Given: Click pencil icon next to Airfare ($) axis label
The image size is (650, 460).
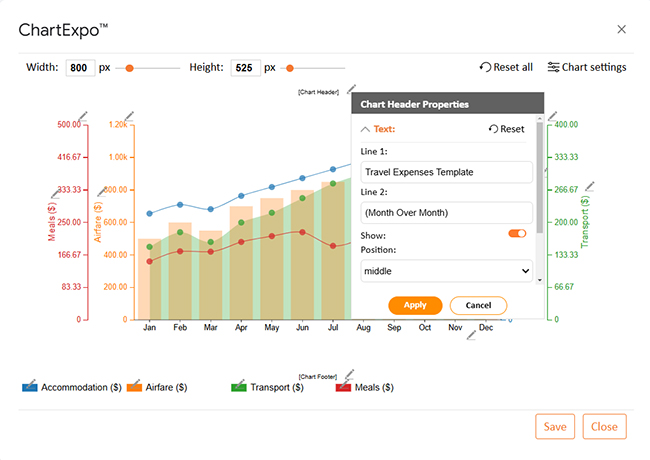Looking at the screenshot, I should [102, 191].
